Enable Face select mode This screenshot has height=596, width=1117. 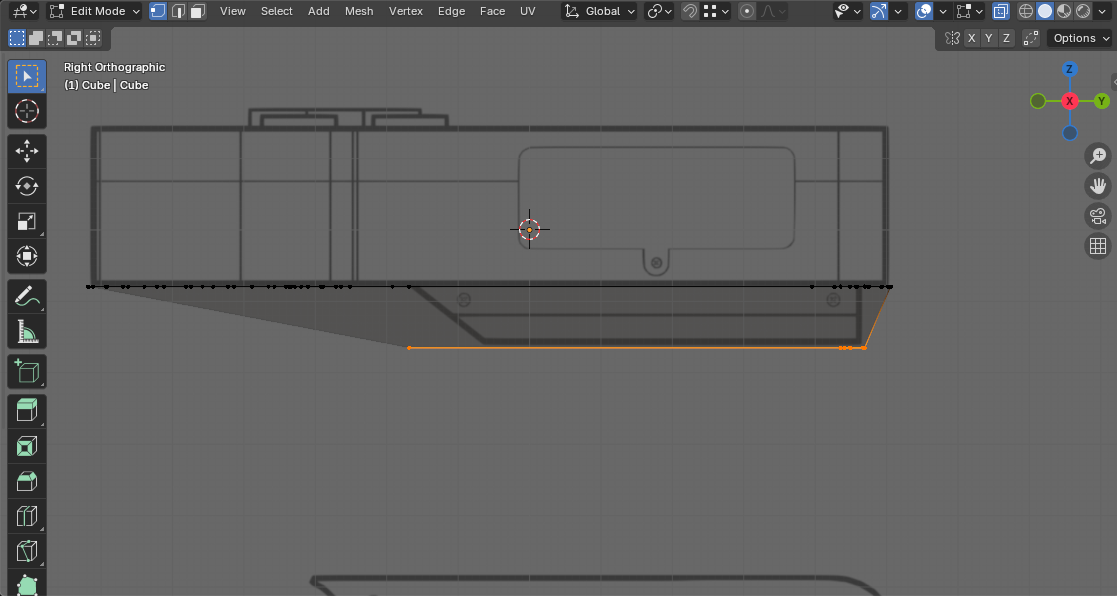click(x=198, y=11)
